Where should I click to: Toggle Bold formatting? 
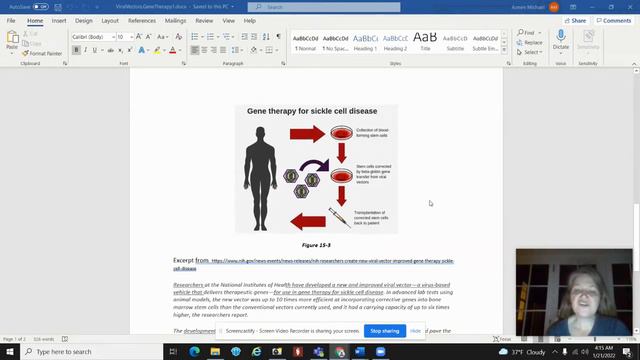pos(76,50)
